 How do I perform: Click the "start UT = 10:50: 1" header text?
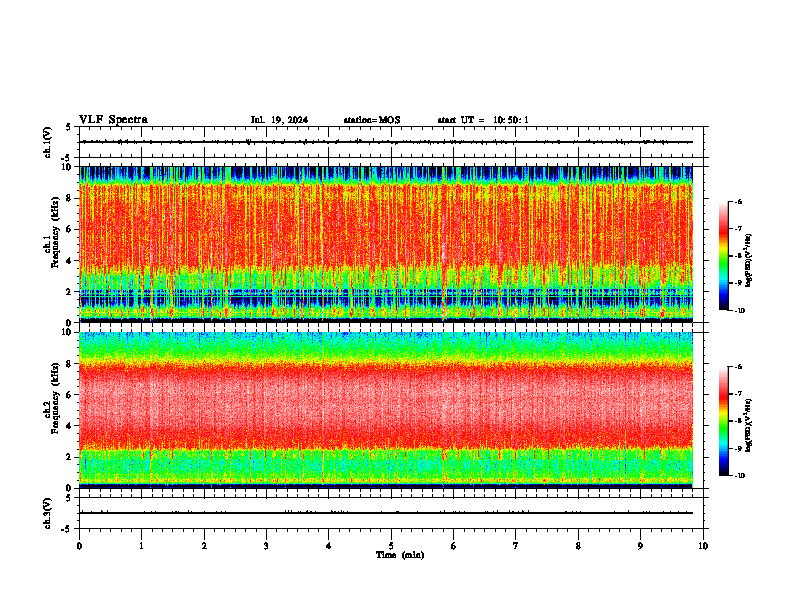(x=483, y=120)
